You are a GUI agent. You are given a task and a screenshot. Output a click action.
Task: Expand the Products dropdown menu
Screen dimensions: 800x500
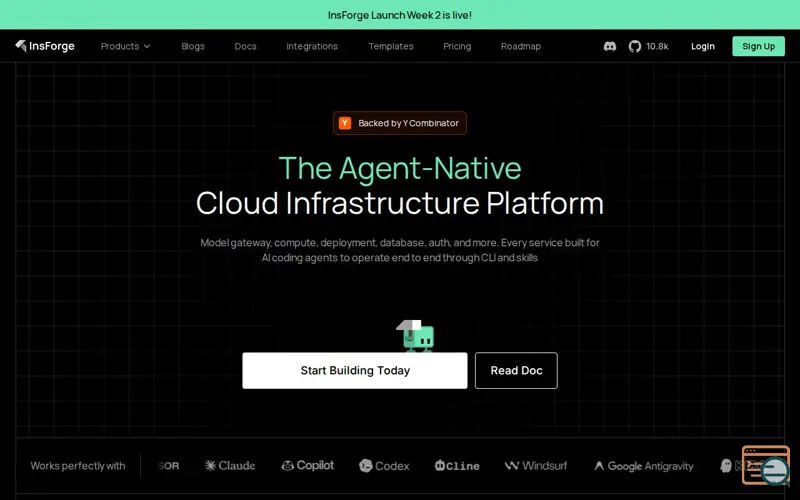pyautogui.click(x=126, y=46)
